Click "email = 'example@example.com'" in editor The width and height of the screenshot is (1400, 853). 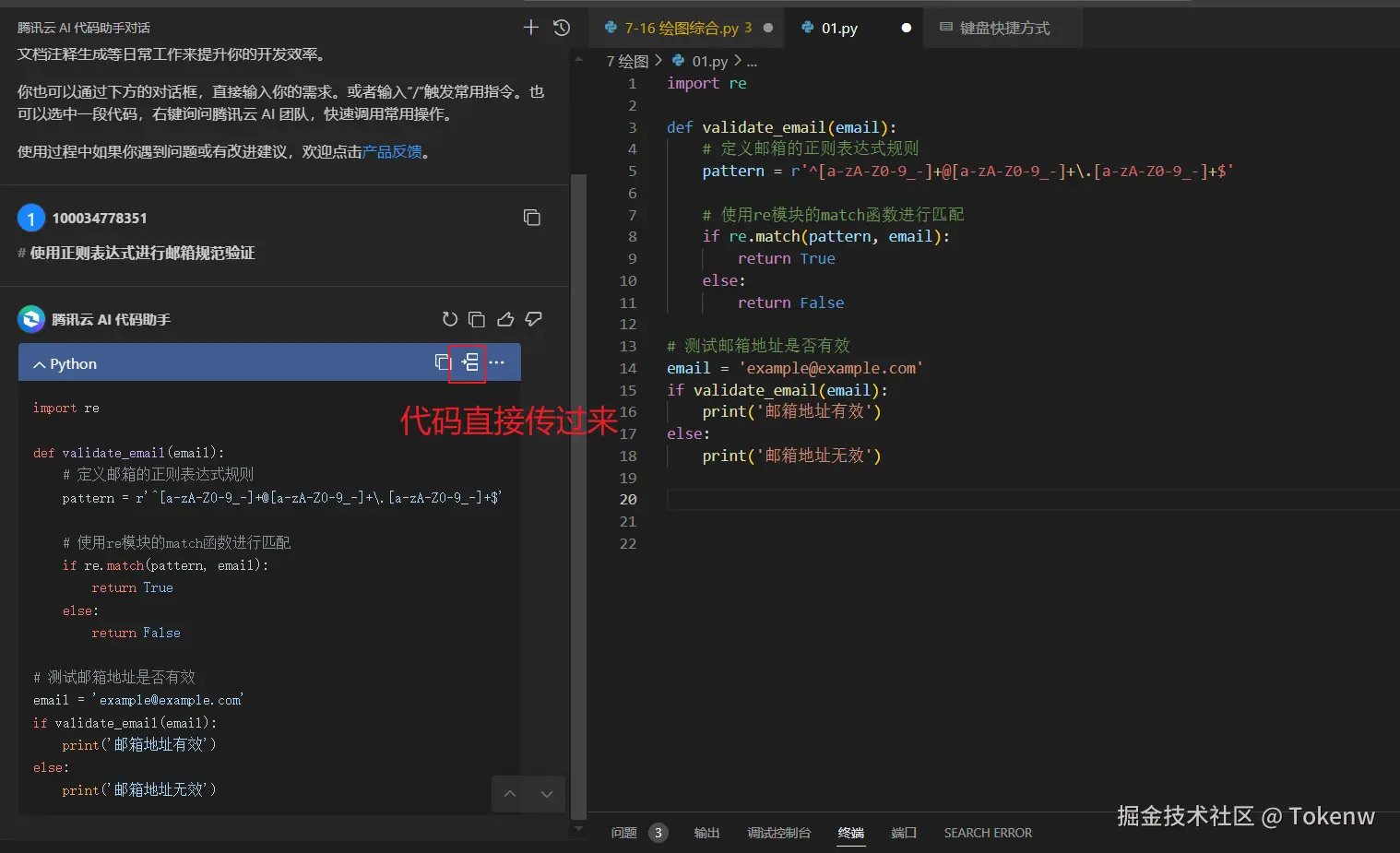[x=795, y=368]
